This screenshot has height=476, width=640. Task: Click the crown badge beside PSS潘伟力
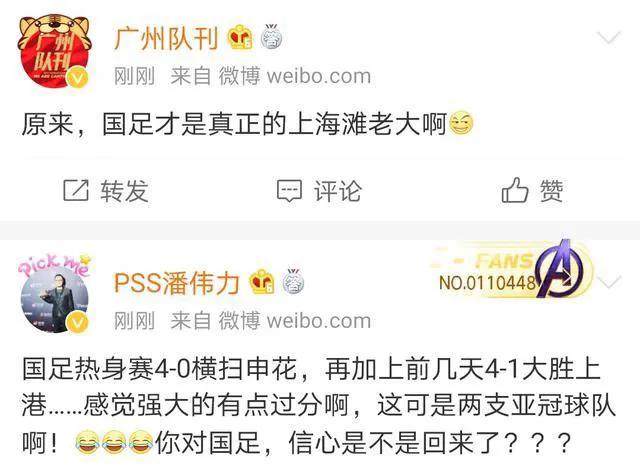point(262,282)
